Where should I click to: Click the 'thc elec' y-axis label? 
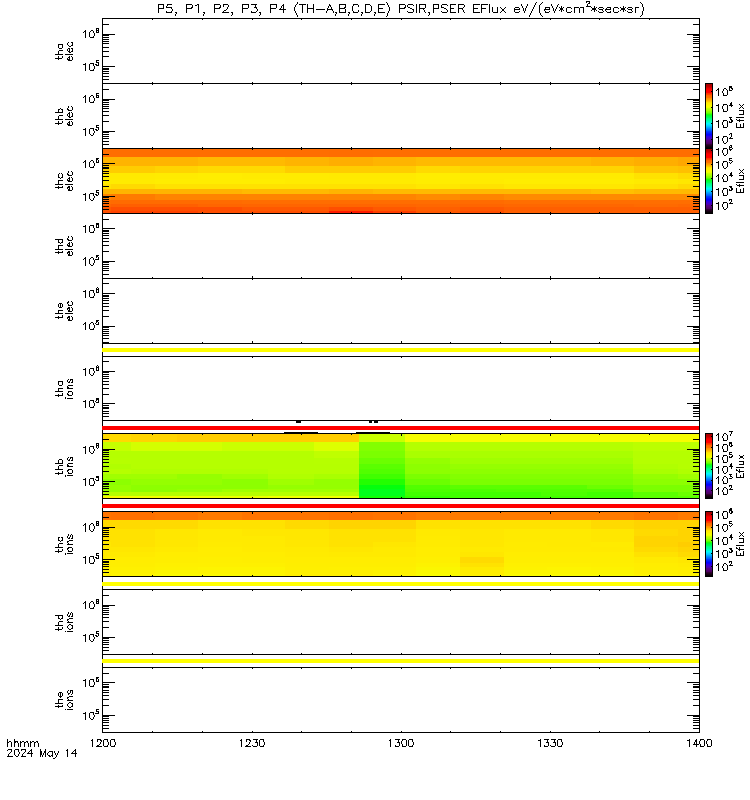click(x=65, y=181)
